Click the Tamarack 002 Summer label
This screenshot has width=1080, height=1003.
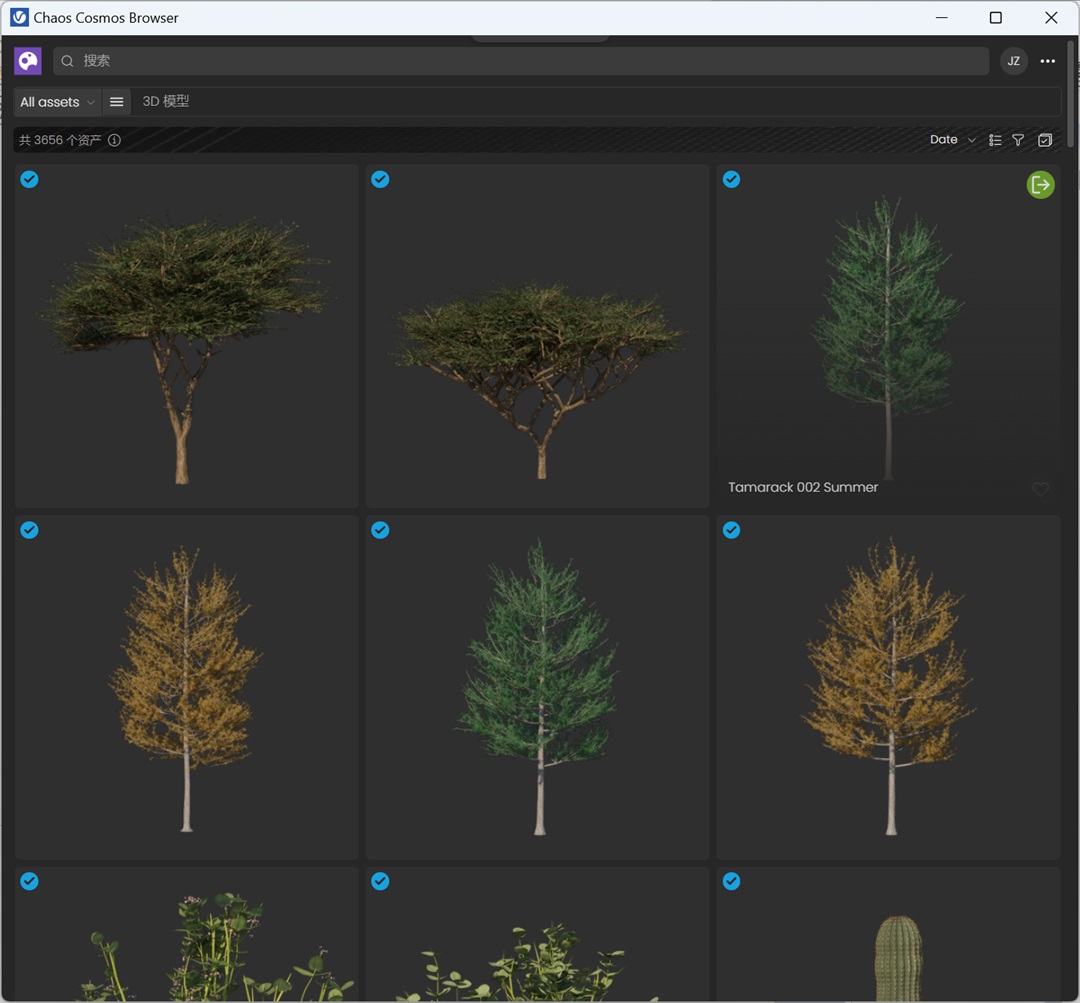click(x=803, y=487)
